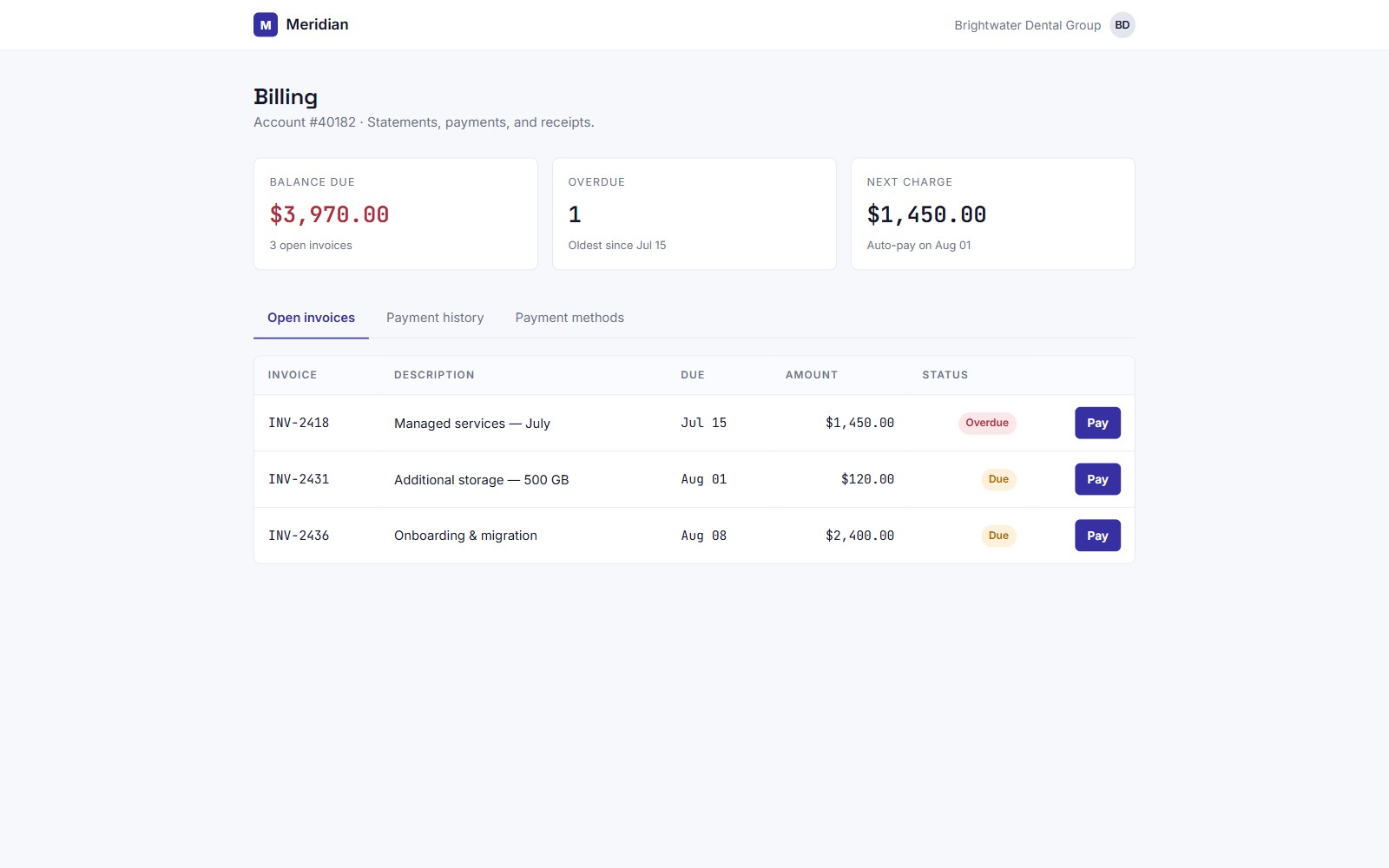Click the AMOUNT column header
1389x868 pixels.
pyautogui.click(x=812, y=375)
